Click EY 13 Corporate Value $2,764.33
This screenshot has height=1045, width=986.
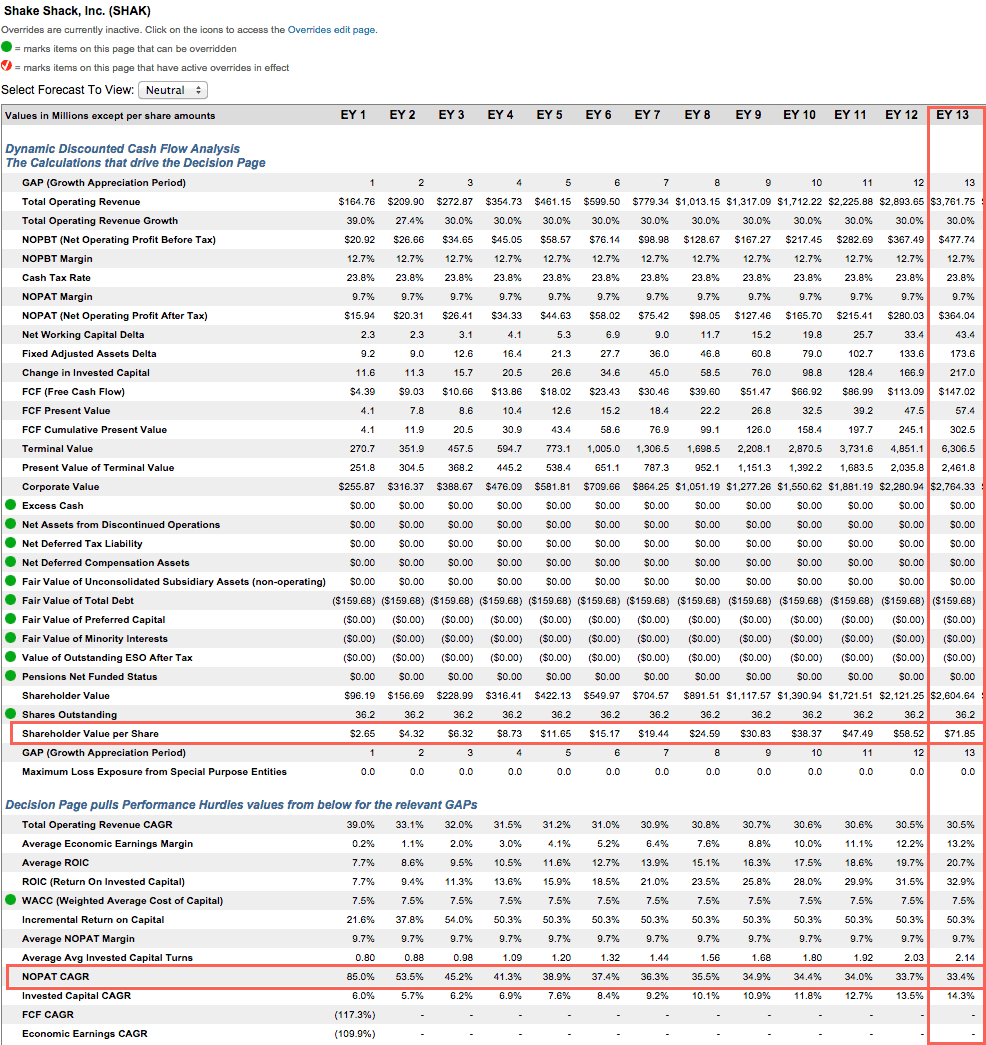point(953,487)
